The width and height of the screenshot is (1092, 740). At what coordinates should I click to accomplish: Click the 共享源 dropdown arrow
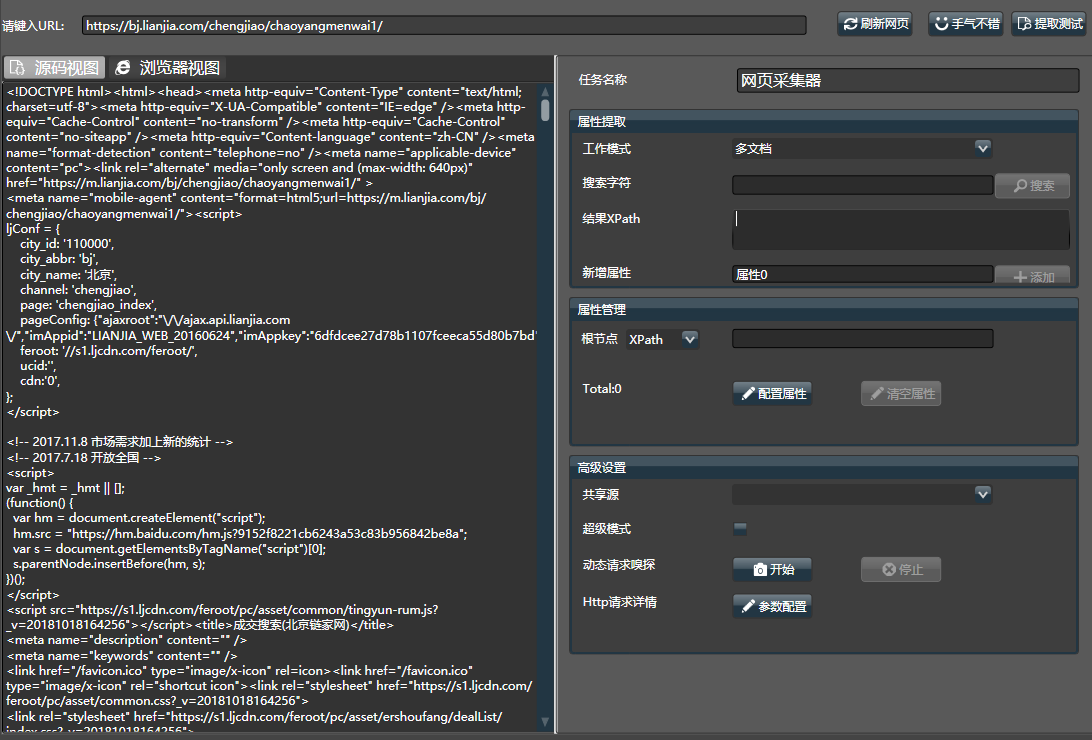[983, 494]
